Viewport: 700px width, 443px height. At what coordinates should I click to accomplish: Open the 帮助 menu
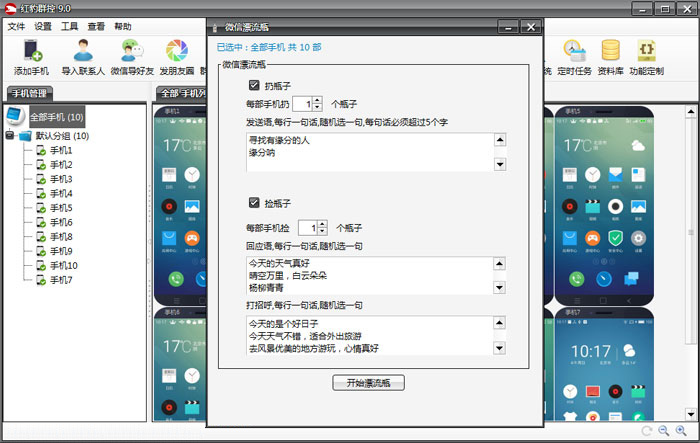point(123,26)
